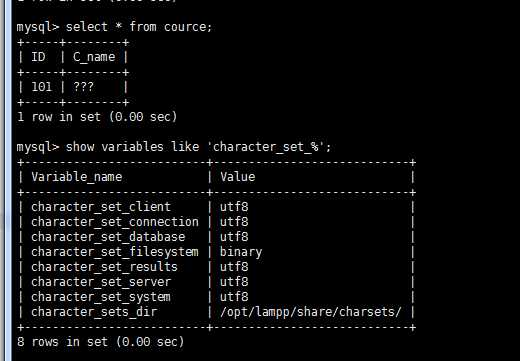Click the Value column header
Screen dimensions: 520x361
pos(238,177)
